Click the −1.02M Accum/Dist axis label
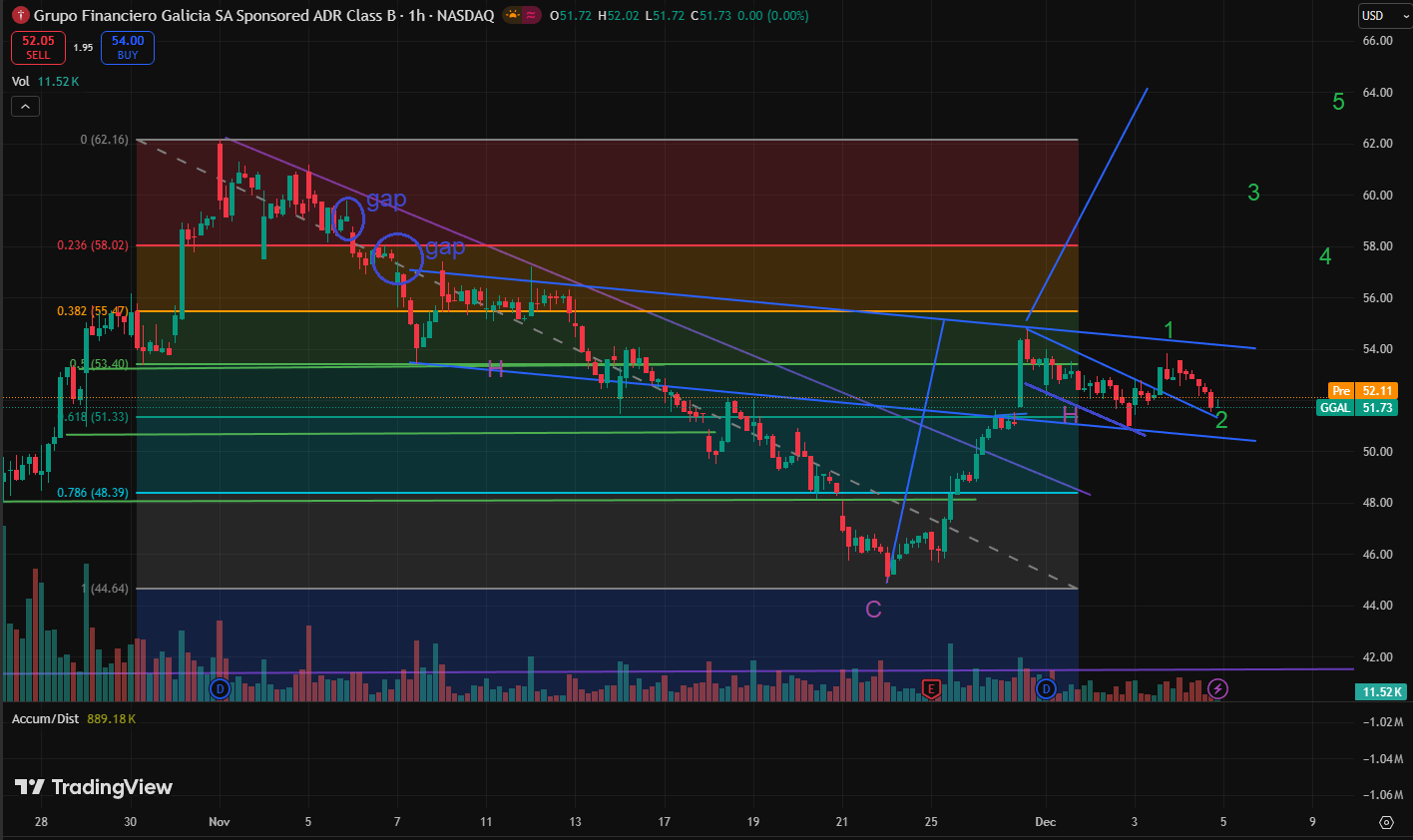The height and width of the screenshot is (840, 1413). [1381, 722]
